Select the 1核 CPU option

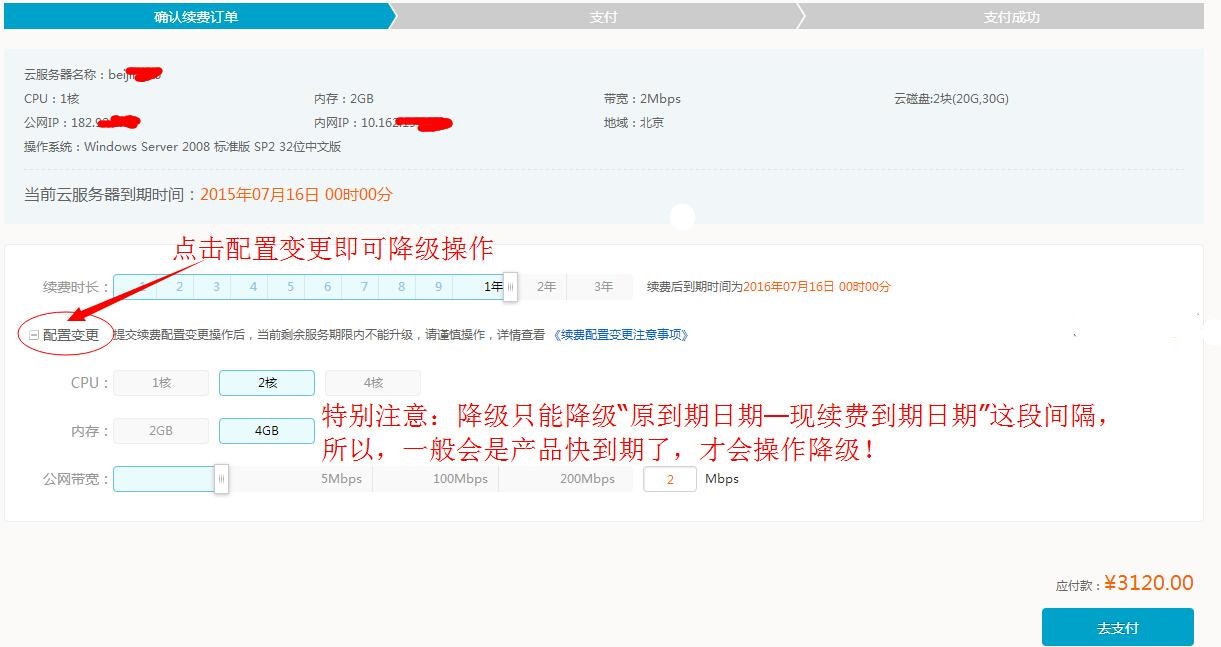click(x=161, y=383)
